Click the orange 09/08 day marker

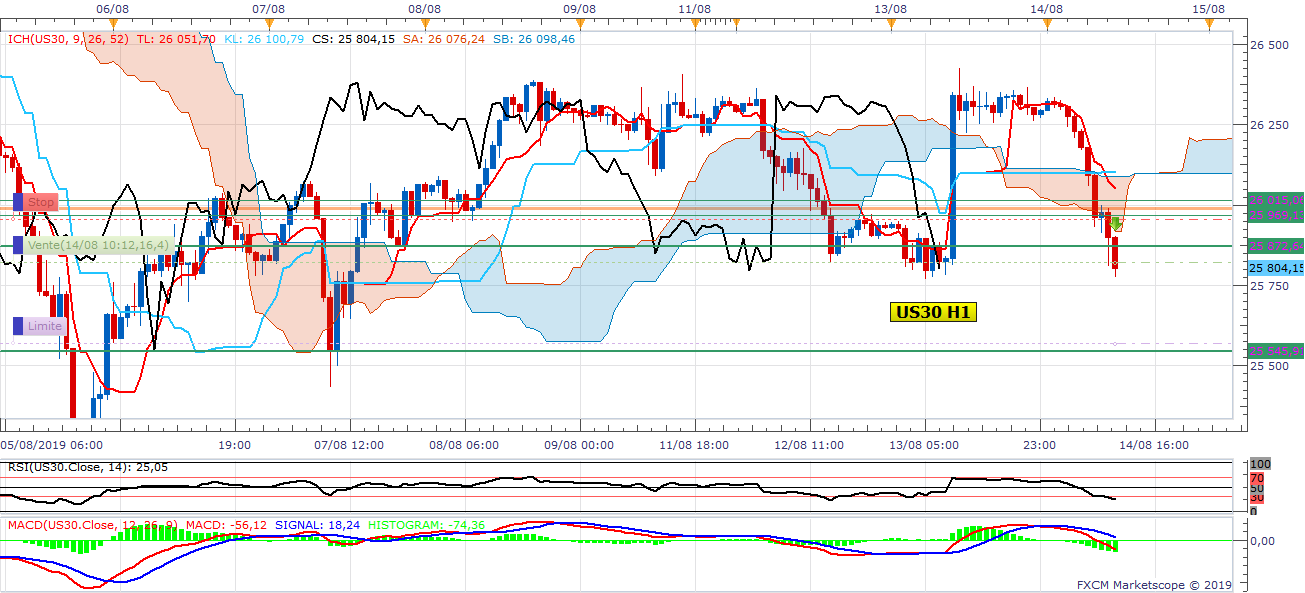[581, 23]
